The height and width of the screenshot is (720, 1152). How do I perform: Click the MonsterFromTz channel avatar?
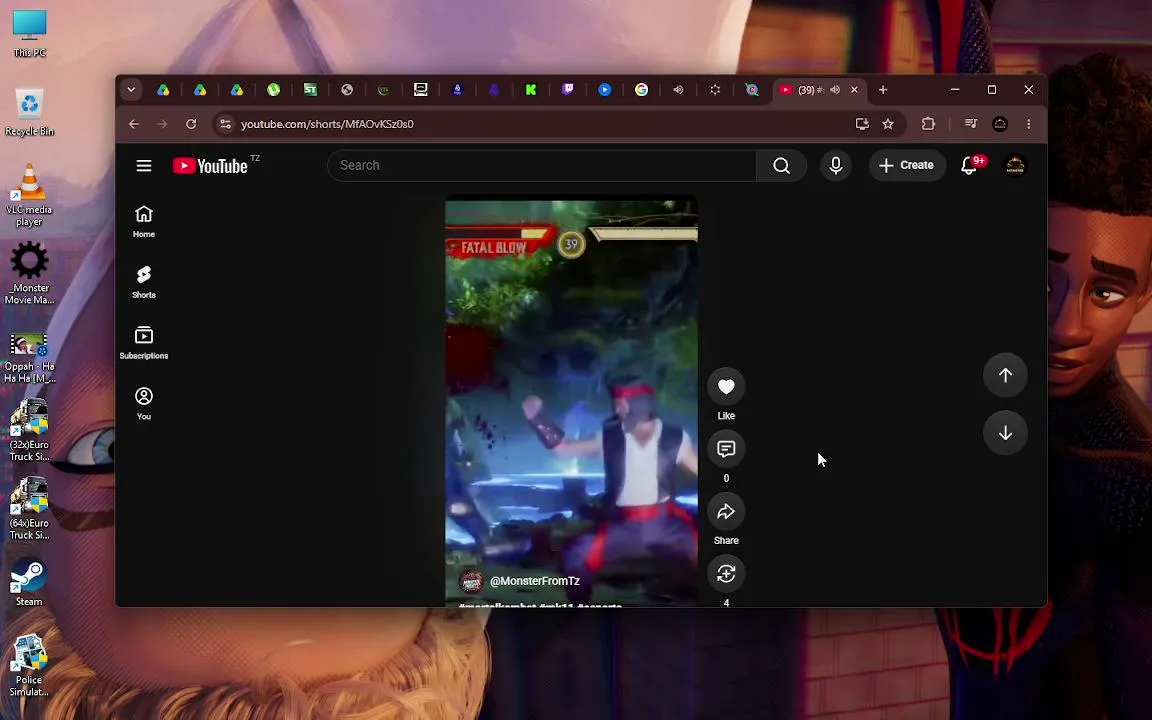(x=471, y=582)
